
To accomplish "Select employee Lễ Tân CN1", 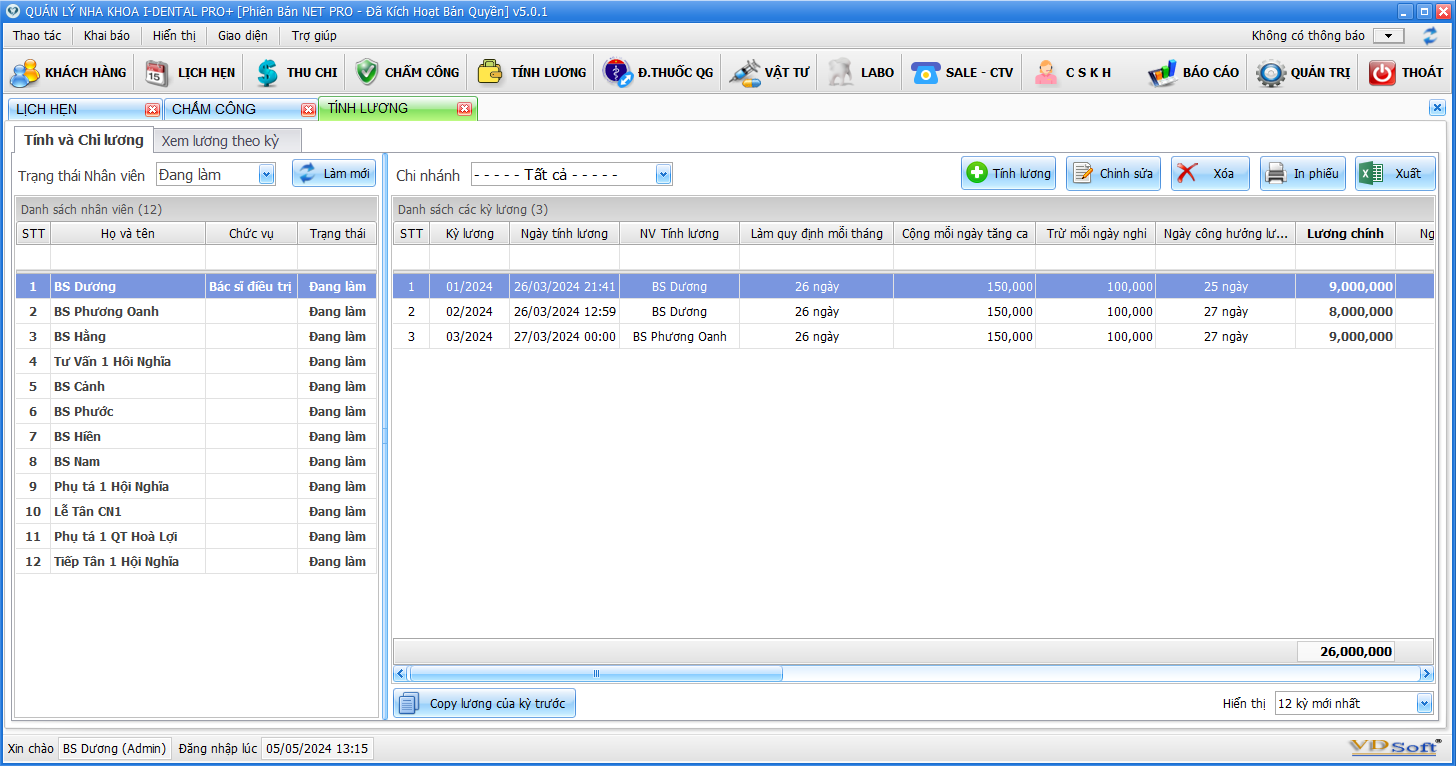I will [196, 511].
